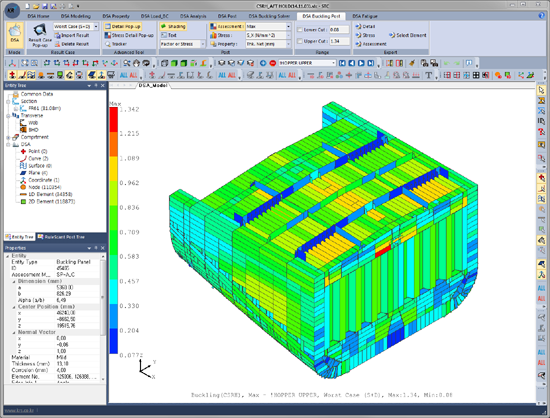The height and width of the screenshot is (418, 550).
Task: Enable the Upper Cut checkbox
Action: pos(300,41)
